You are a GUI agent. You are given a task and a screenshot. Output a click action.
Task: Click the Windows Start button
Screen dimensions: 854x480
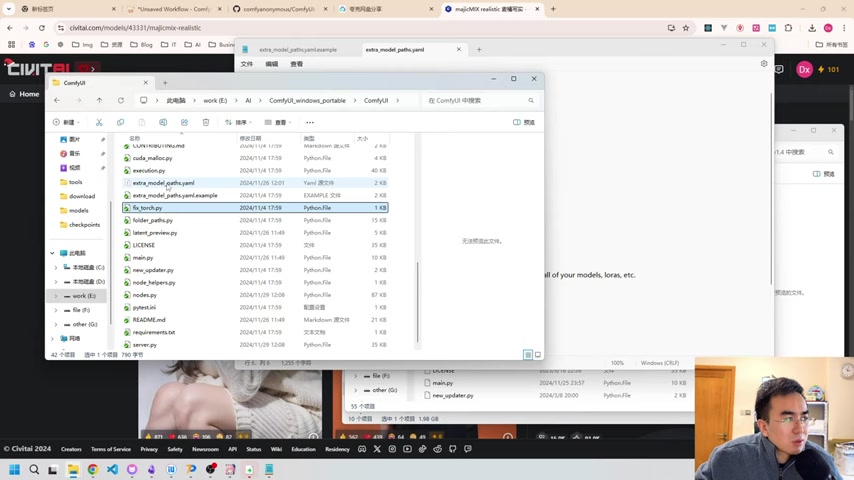point(15,469)
